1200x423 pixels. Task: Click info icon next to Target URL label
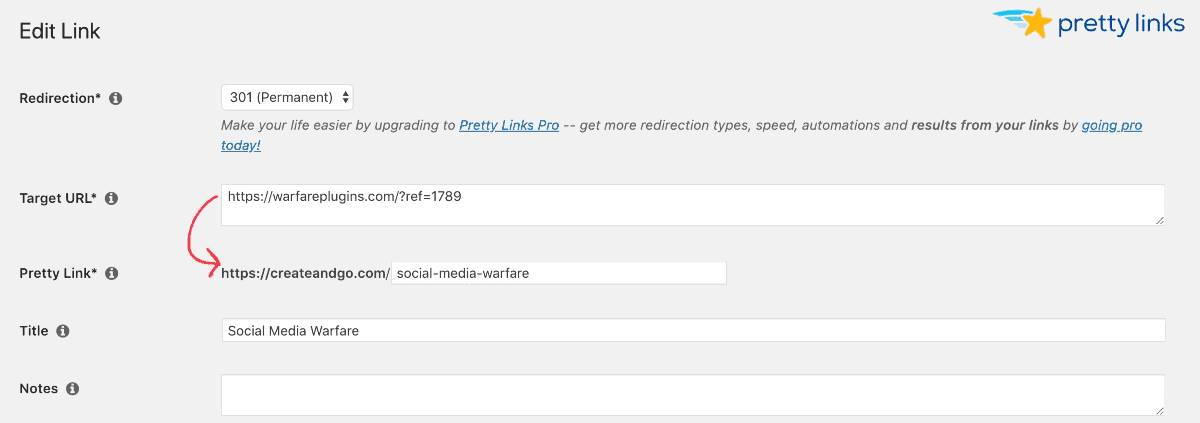(112, 199)
